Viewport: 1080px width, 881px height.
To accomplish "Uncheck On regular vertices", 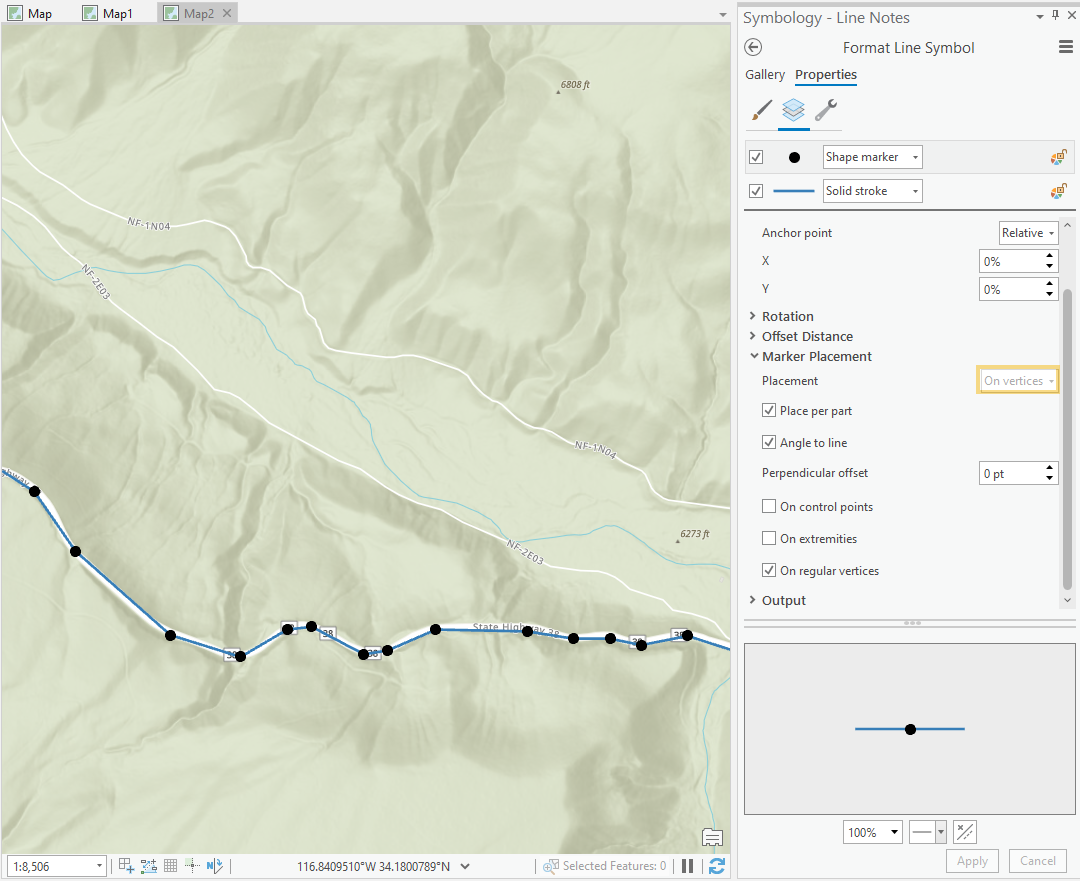I will (769, 570).
